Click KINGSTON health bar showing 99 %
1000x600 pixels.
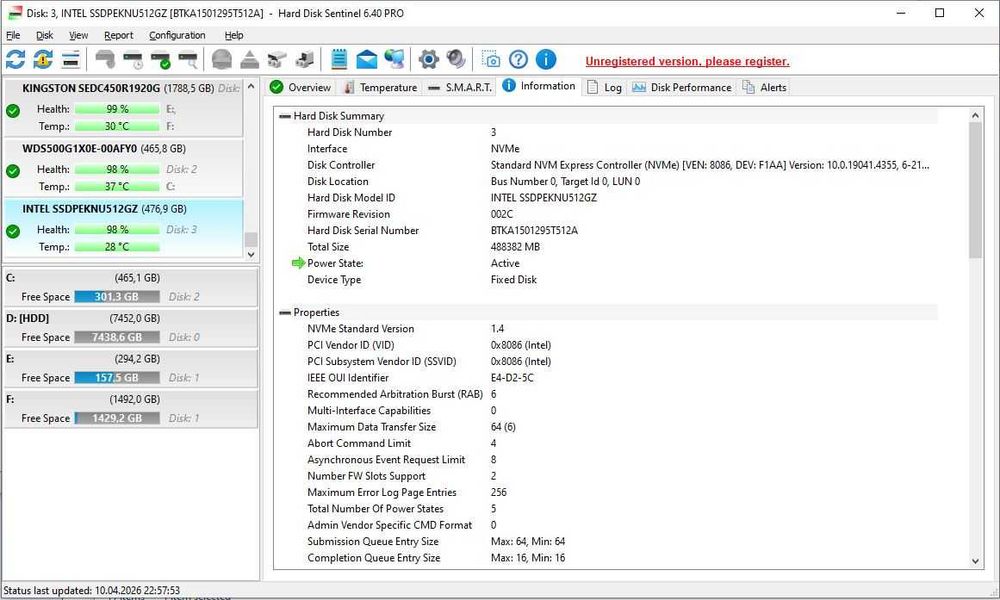(117, 109)
